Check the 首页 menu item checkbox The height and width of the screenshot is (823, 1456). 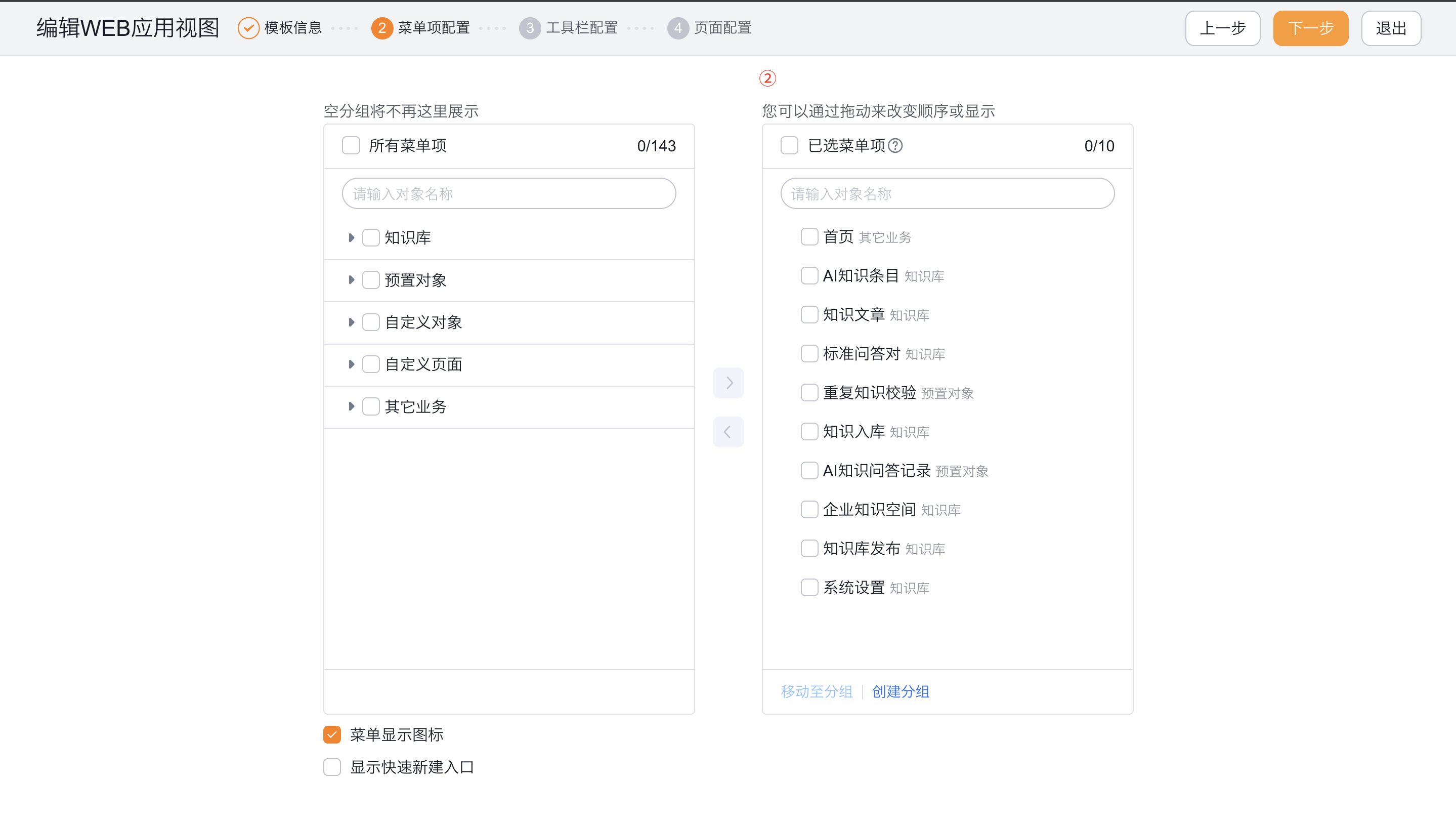click(809, 236)
